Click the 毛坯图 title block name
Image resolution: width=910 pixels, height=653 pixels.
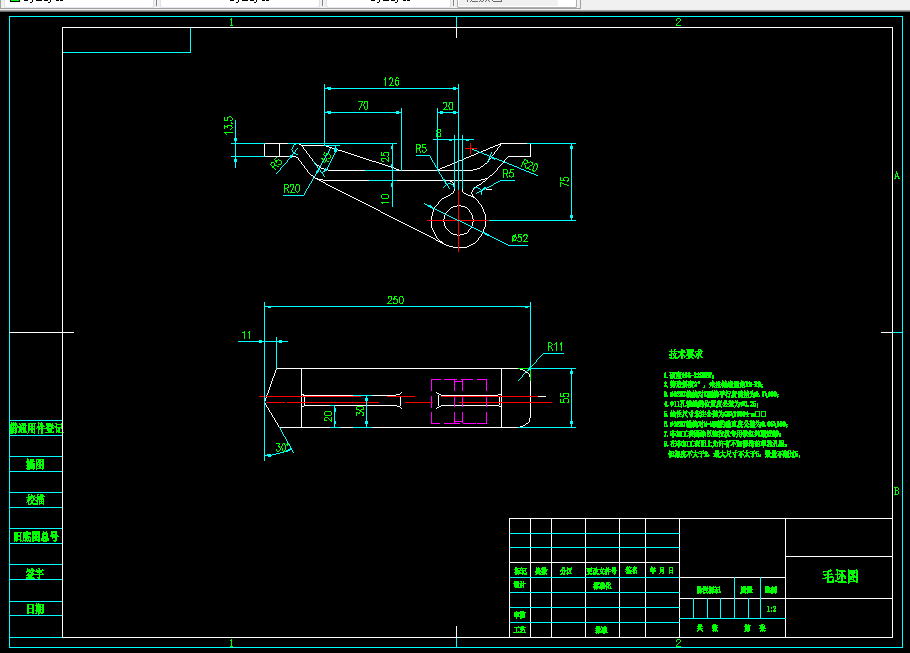840,576
